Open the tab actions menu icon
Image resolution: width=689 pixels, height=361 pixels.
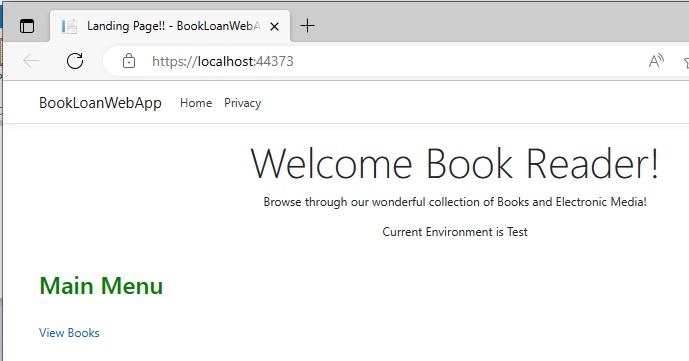click(x=27, y=26)
